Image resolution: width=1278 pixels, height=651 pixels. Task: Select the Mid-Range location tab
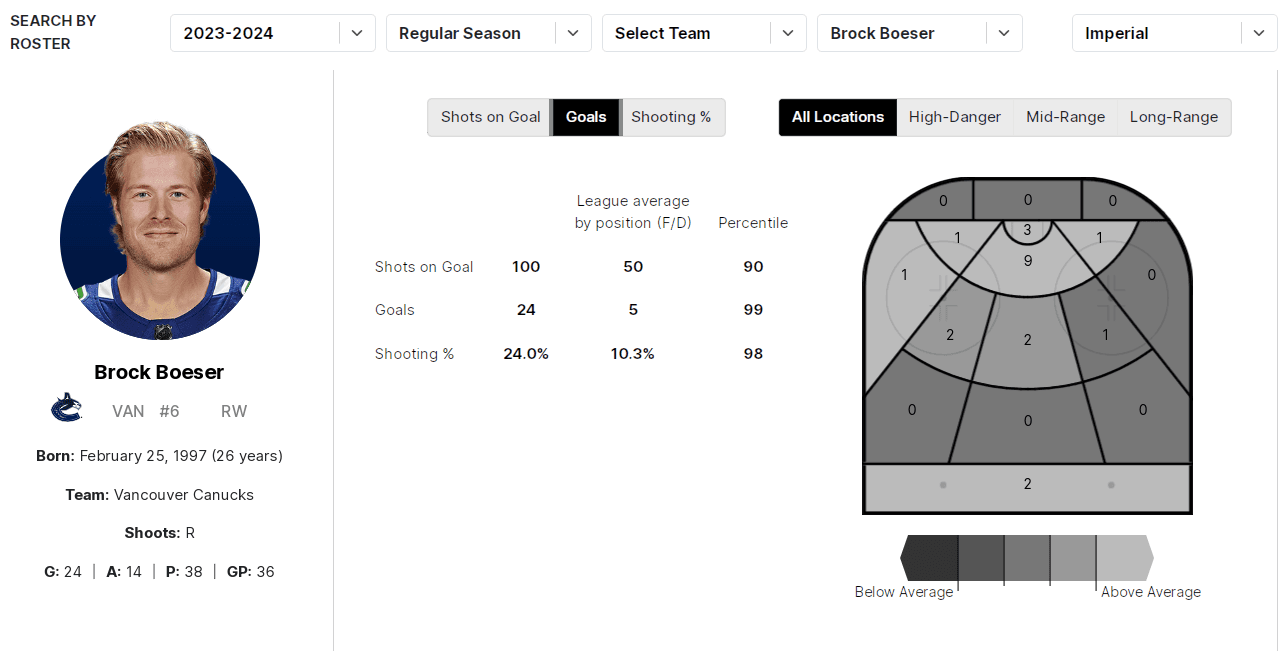(1065, 117)
